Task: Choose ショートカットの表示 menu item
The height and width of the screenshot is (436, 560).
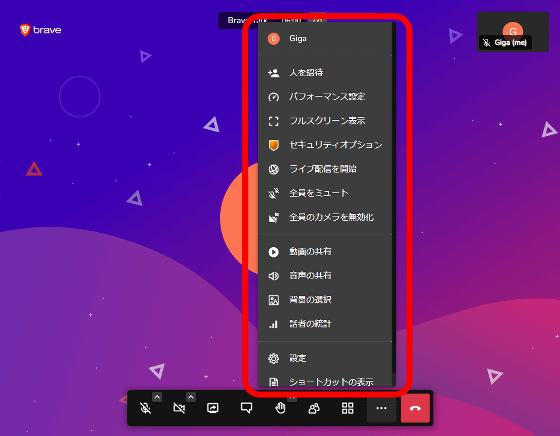Action: pyautogui.click(x=325, y=381)
